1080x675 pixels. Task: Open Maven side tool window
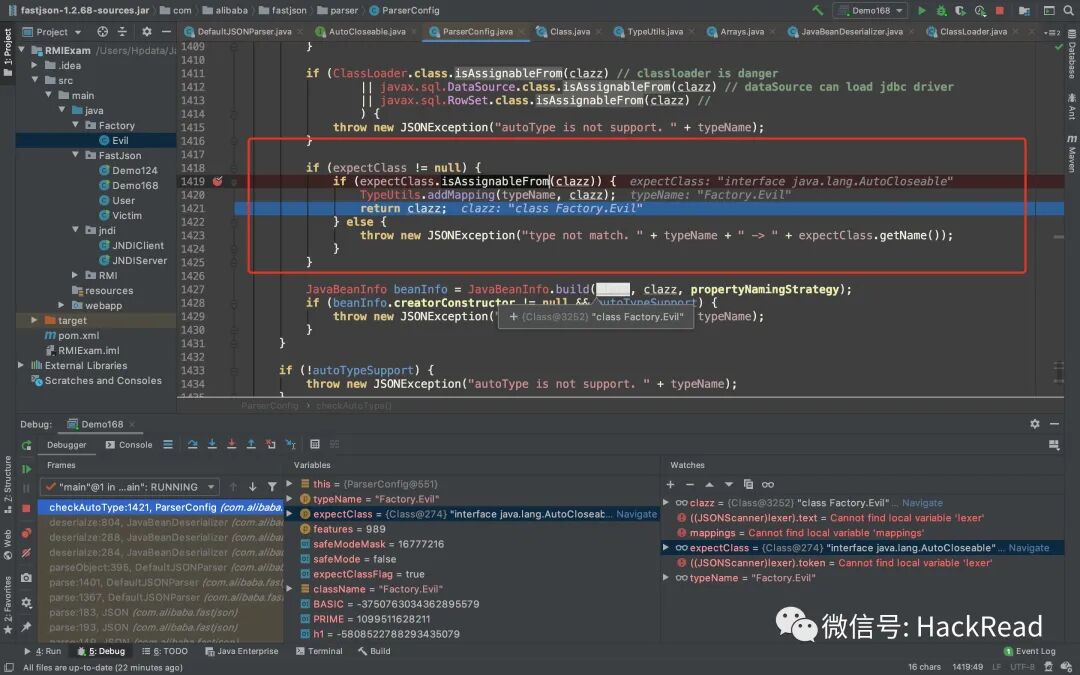pyautogui.click(x=1072, y=154)
